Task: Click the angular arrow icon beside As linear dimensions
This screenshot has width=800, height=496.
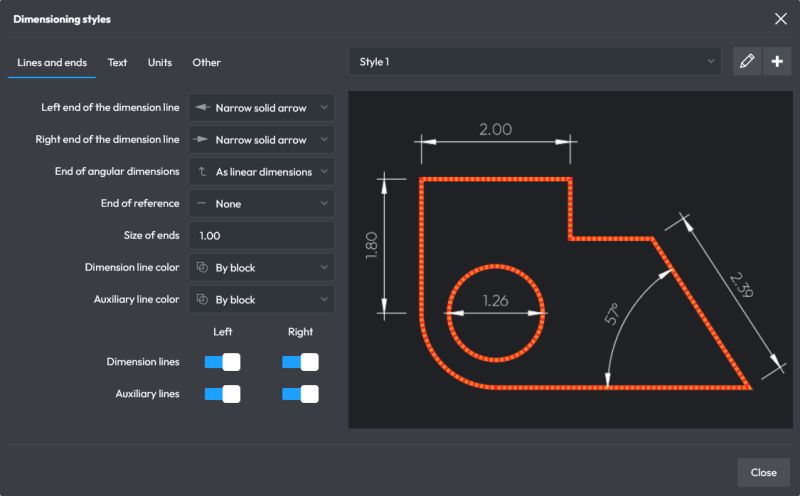Action: point(203,171)
